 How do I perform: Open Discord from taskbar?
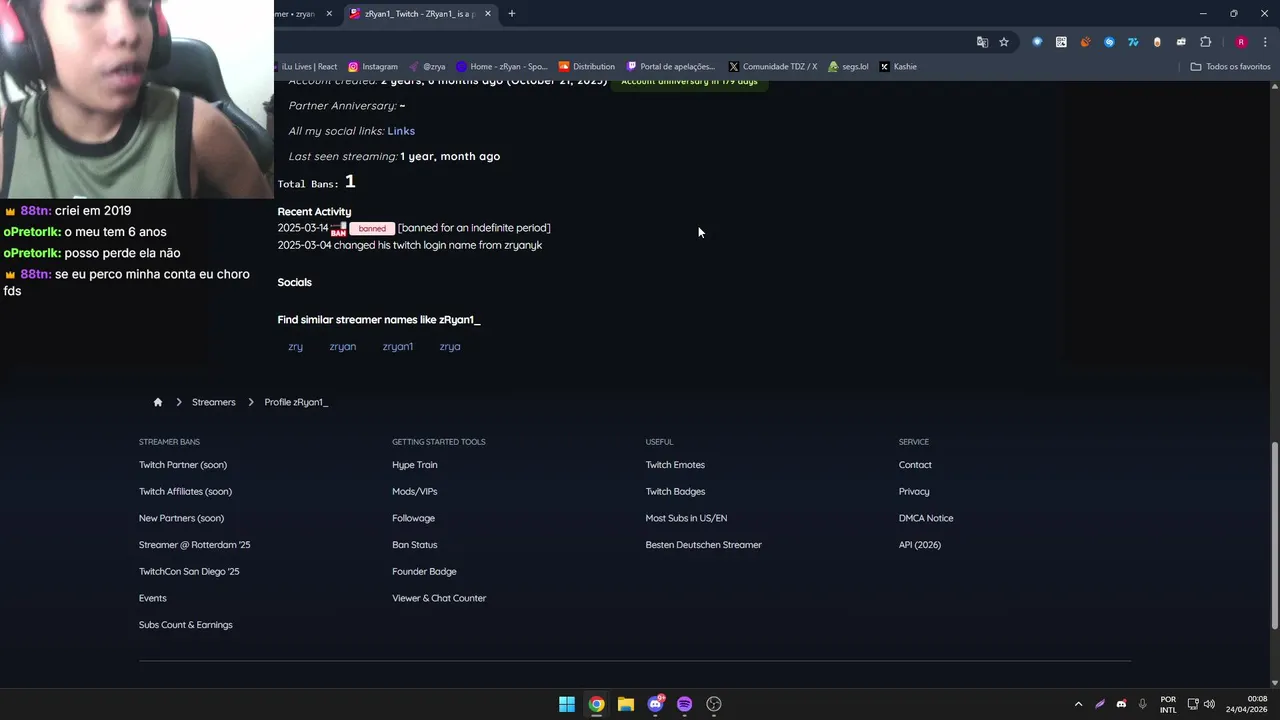click(655, 704)
